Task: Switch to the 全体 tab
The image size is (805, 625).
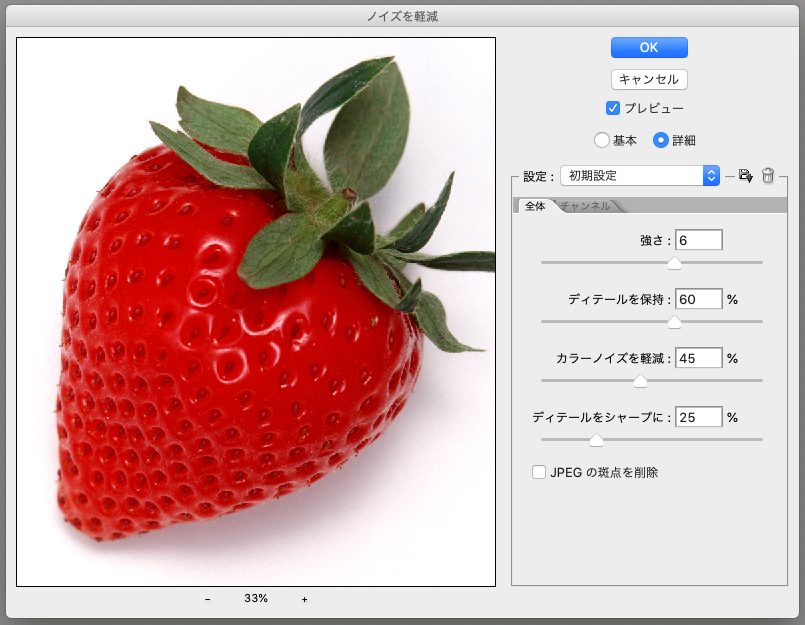Action: [534, 206]
